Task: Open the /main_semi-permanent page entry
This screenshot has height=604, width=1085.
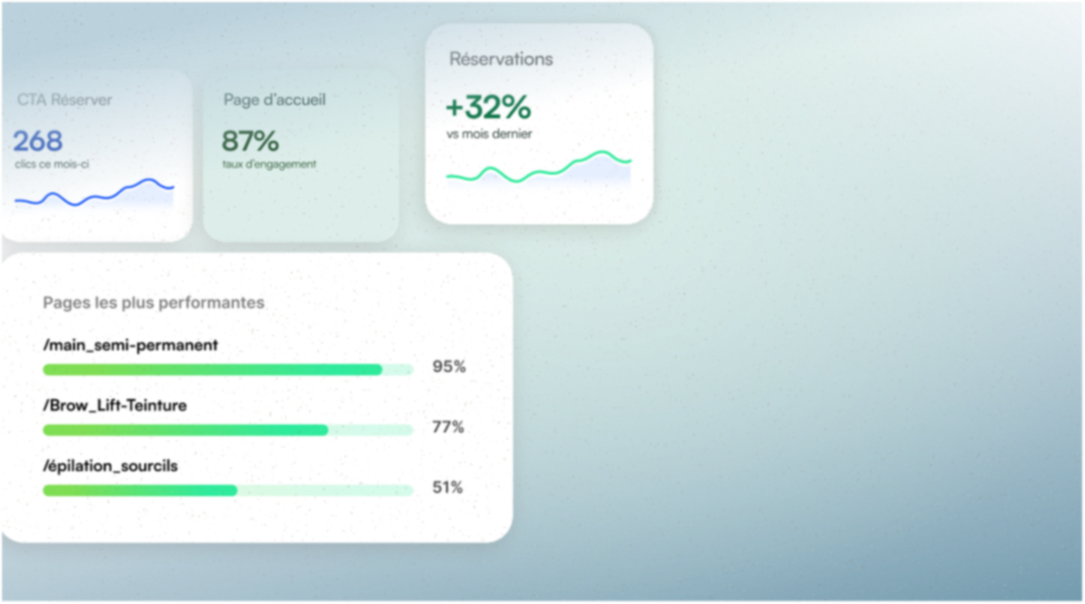Action: click(131, 345)
